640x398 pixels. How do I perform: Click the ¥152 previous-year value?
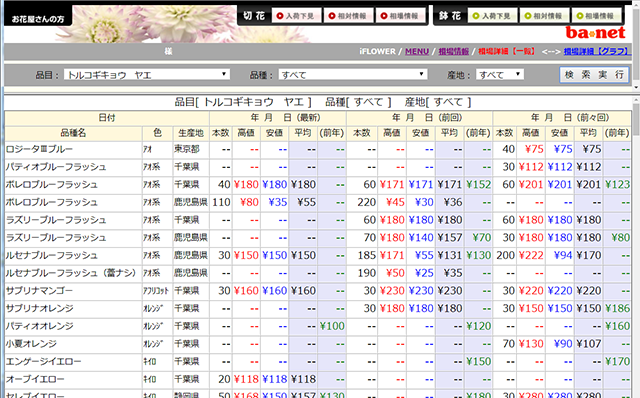pyautogui.click(x=478, y=185)
